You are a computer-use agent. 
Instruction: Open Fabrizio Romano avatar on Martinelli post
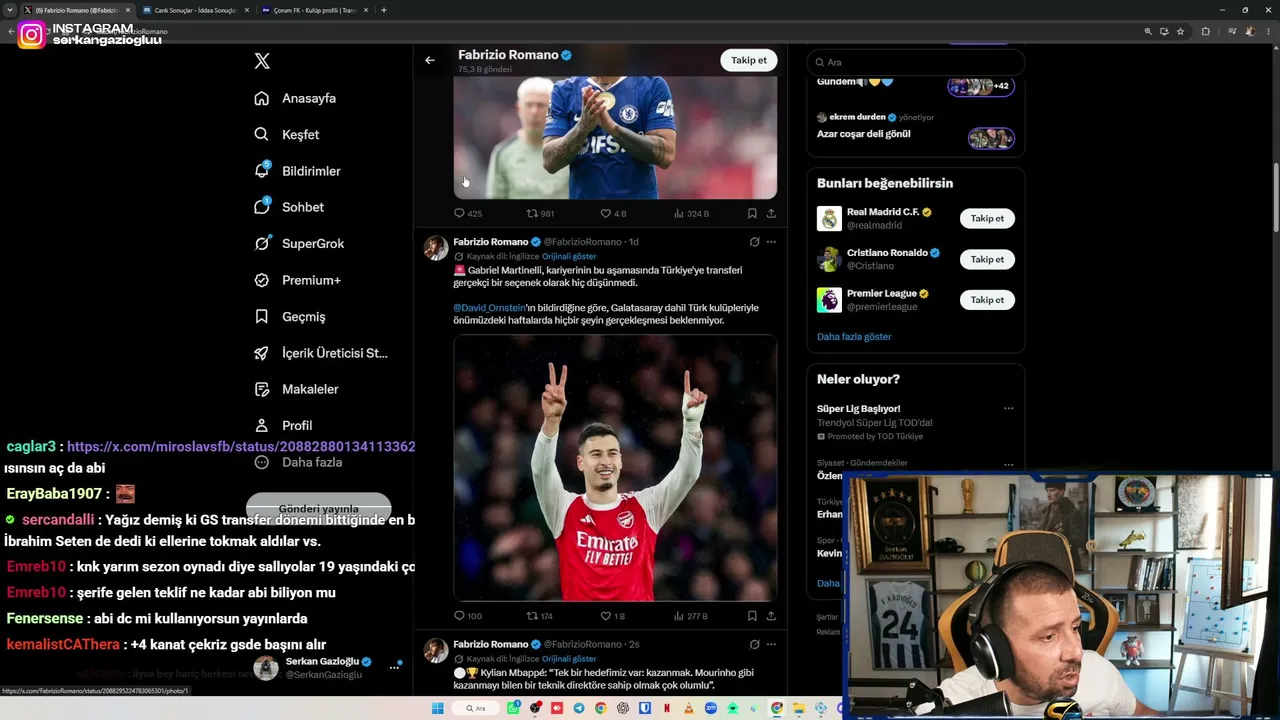(436, 248)
